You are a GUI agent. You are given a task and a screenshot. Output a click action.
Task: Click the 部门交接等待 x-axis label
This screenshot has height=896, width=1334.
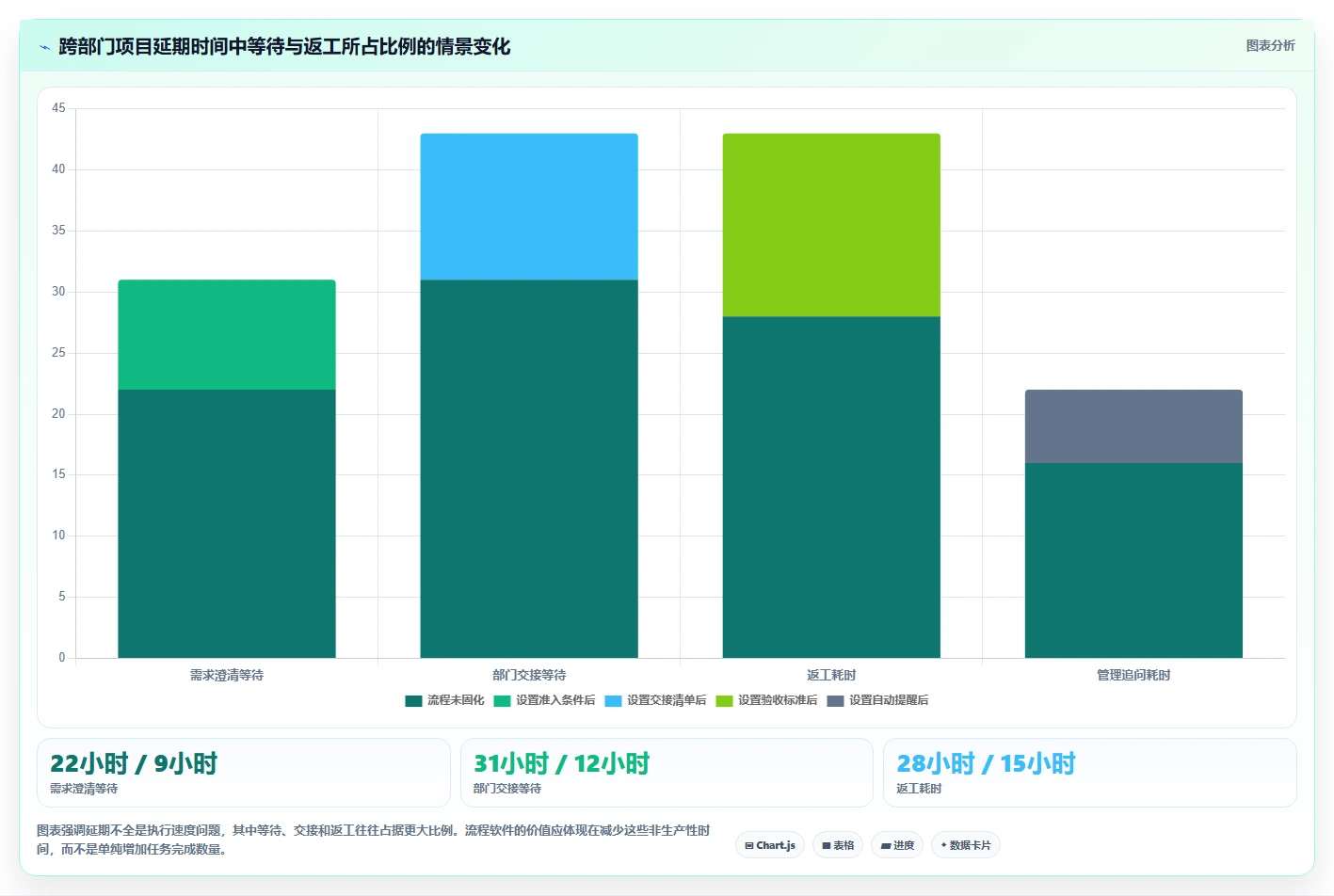pyautogui.click(x=529, y=675)
